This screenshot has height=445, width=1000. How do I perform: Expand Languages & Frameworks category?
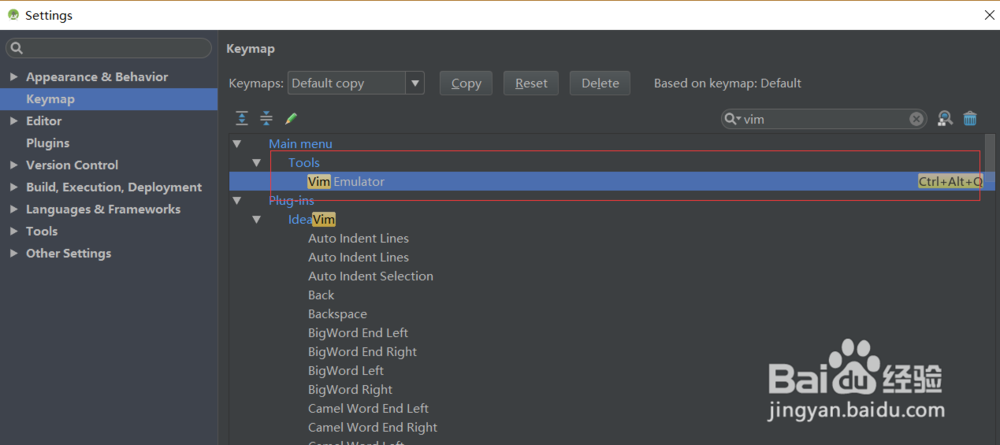[14, 209]
